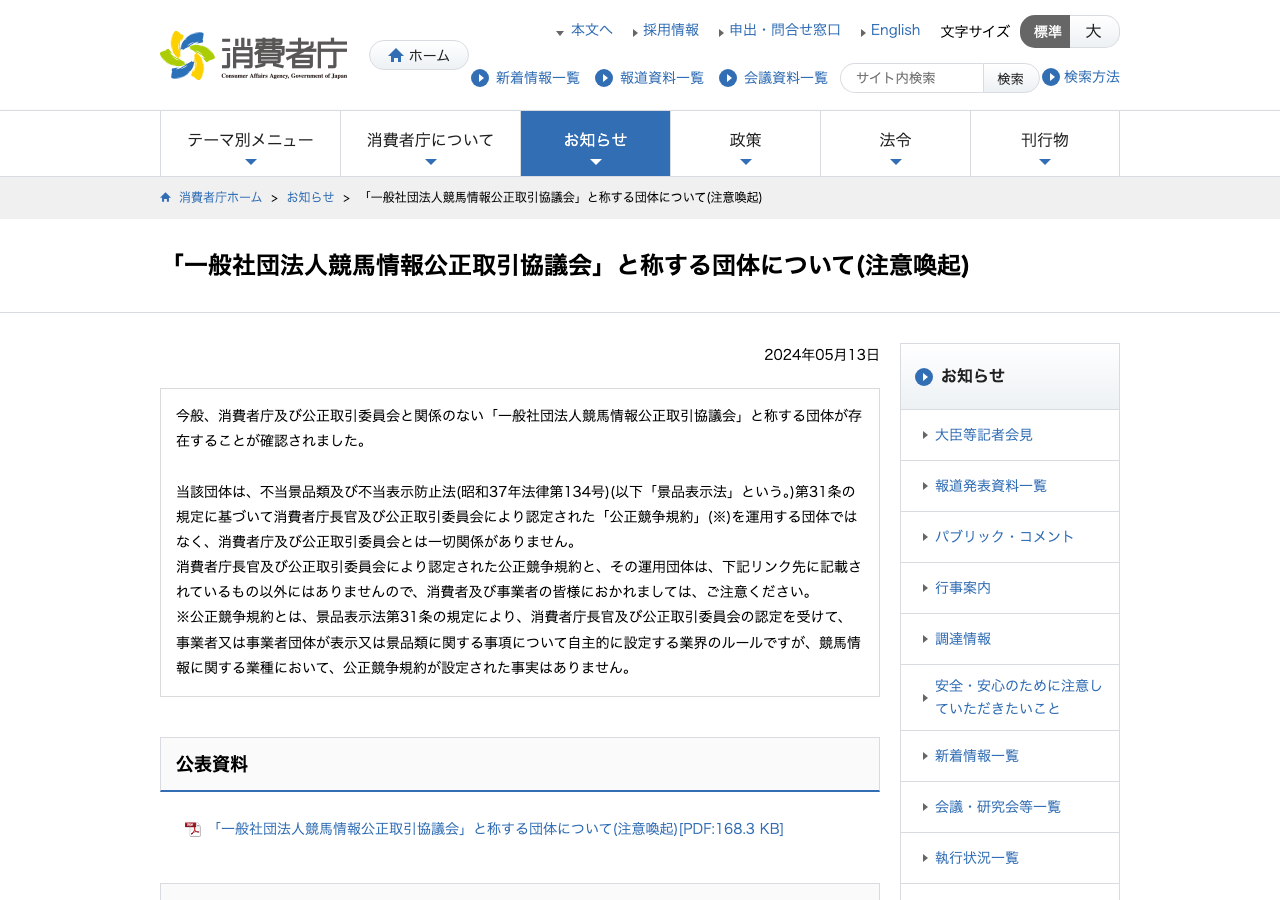Click the house icon in ホーム button

coord(396,55)
